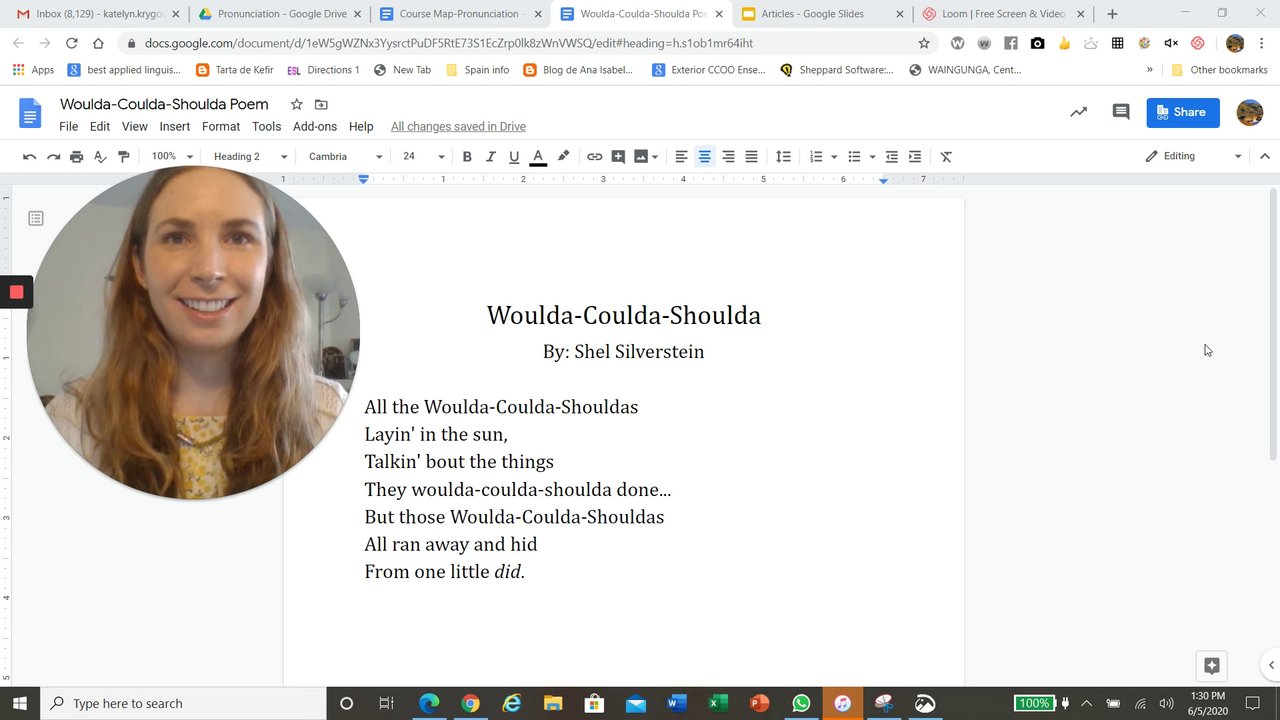Show the document outline
The width and height of the screenshot is (1280, 720).
pyautogui.click(x=36, y=218)
